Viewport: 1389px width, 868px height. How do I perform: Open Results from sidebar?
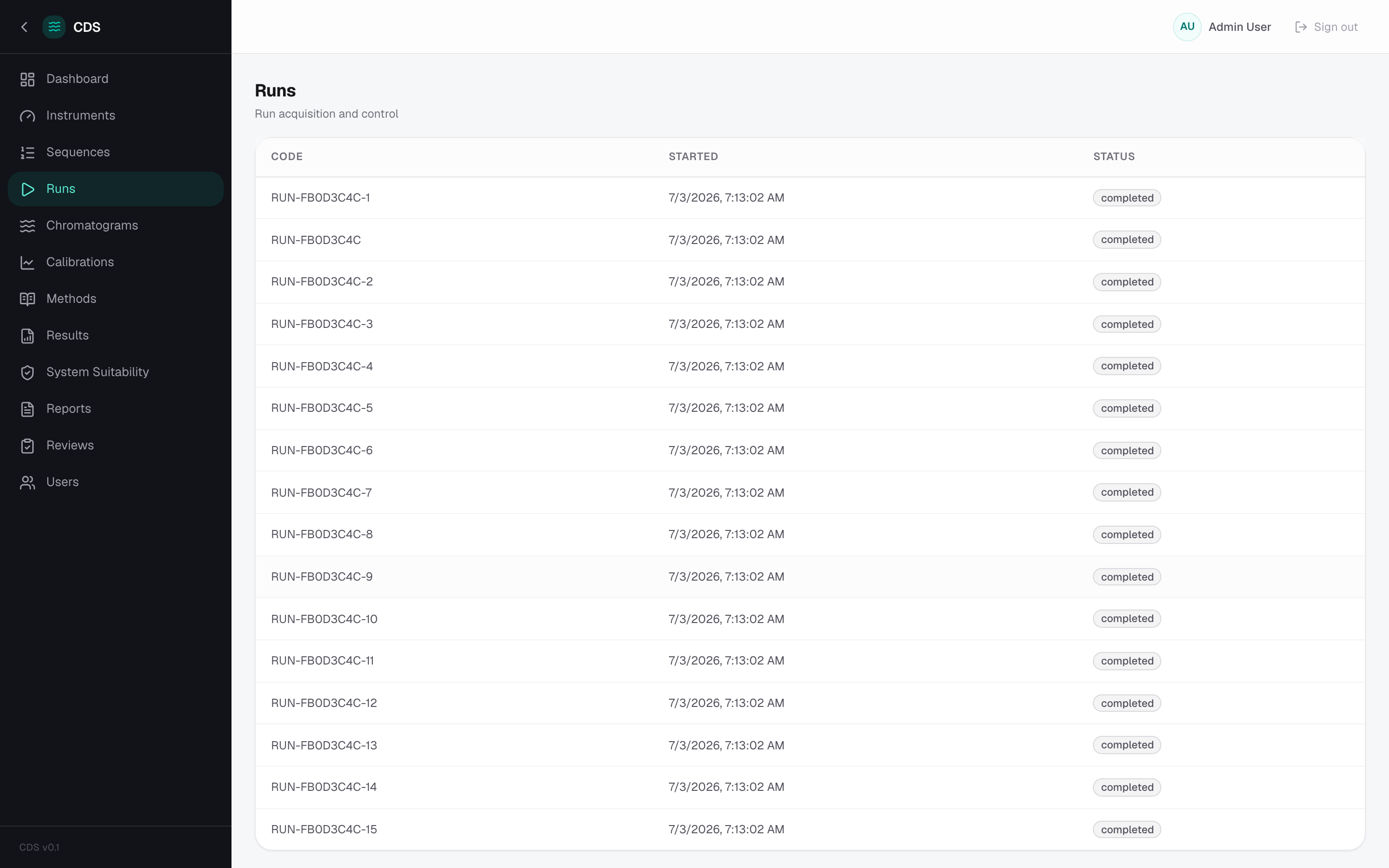(x=115, y=336)
